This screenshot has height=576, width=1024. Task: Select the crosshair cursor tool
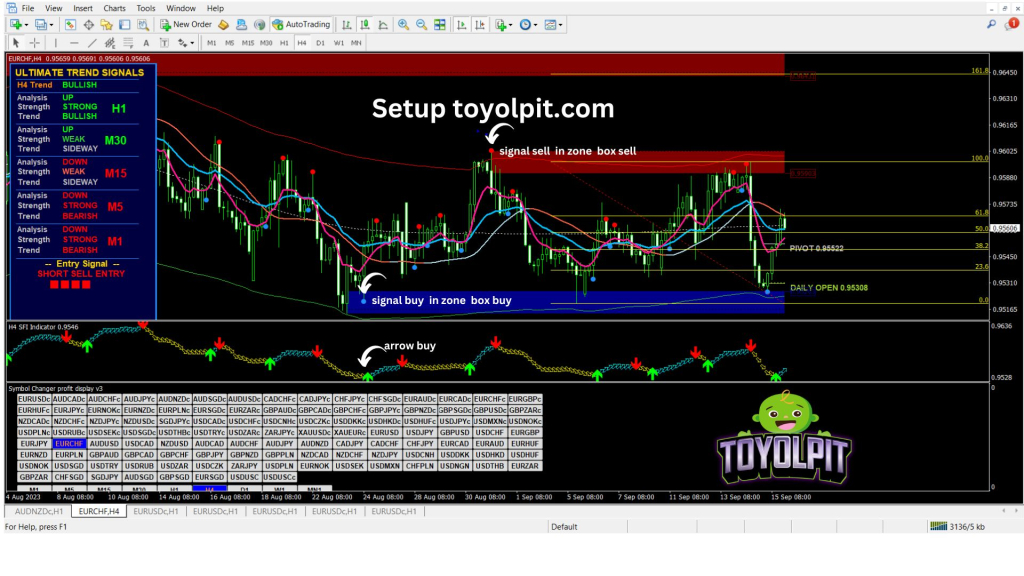(34, 43)
